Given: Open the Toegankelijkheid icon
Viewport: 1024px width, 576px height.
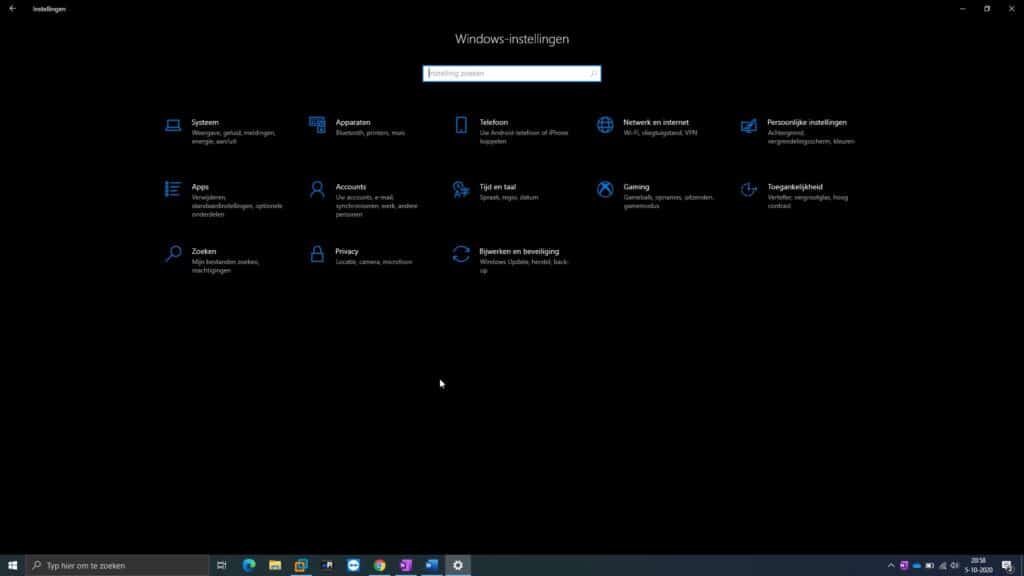Looking at the screenshot, I should pos(749,189).
